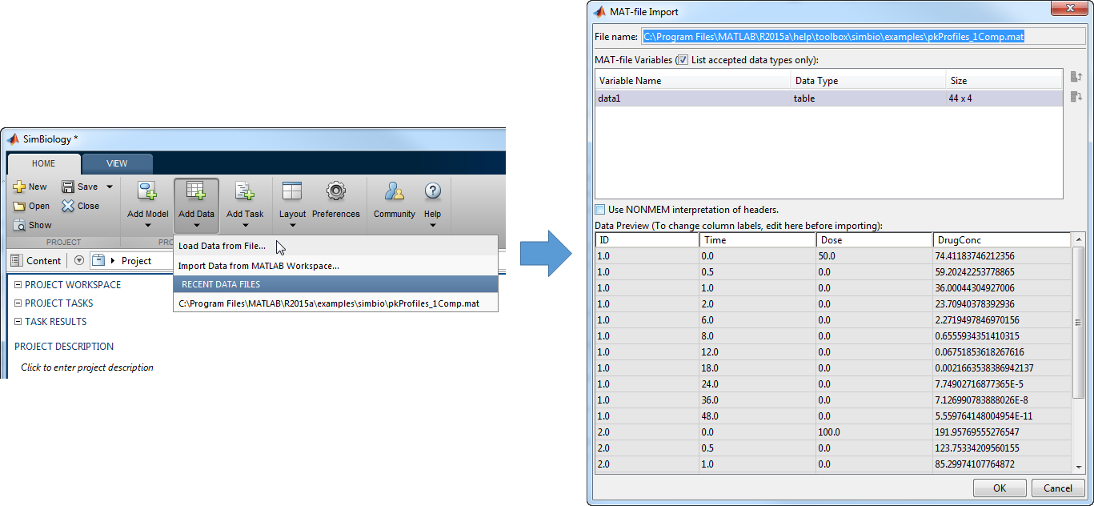Open the Add Data dropdown arrow
The height and width of the screenshot is (506, 1094).
click(x=197, y=225)
